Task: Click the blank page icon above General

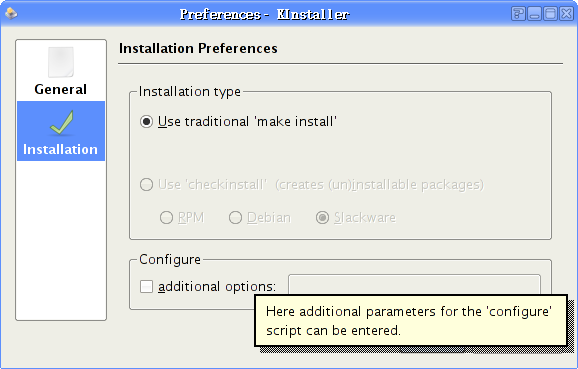Action: pyautogui.click(x=61, y=62)
